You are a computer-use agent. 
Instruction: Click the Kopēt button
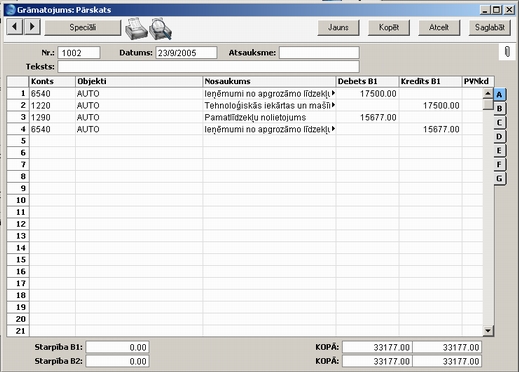[389, 27]
